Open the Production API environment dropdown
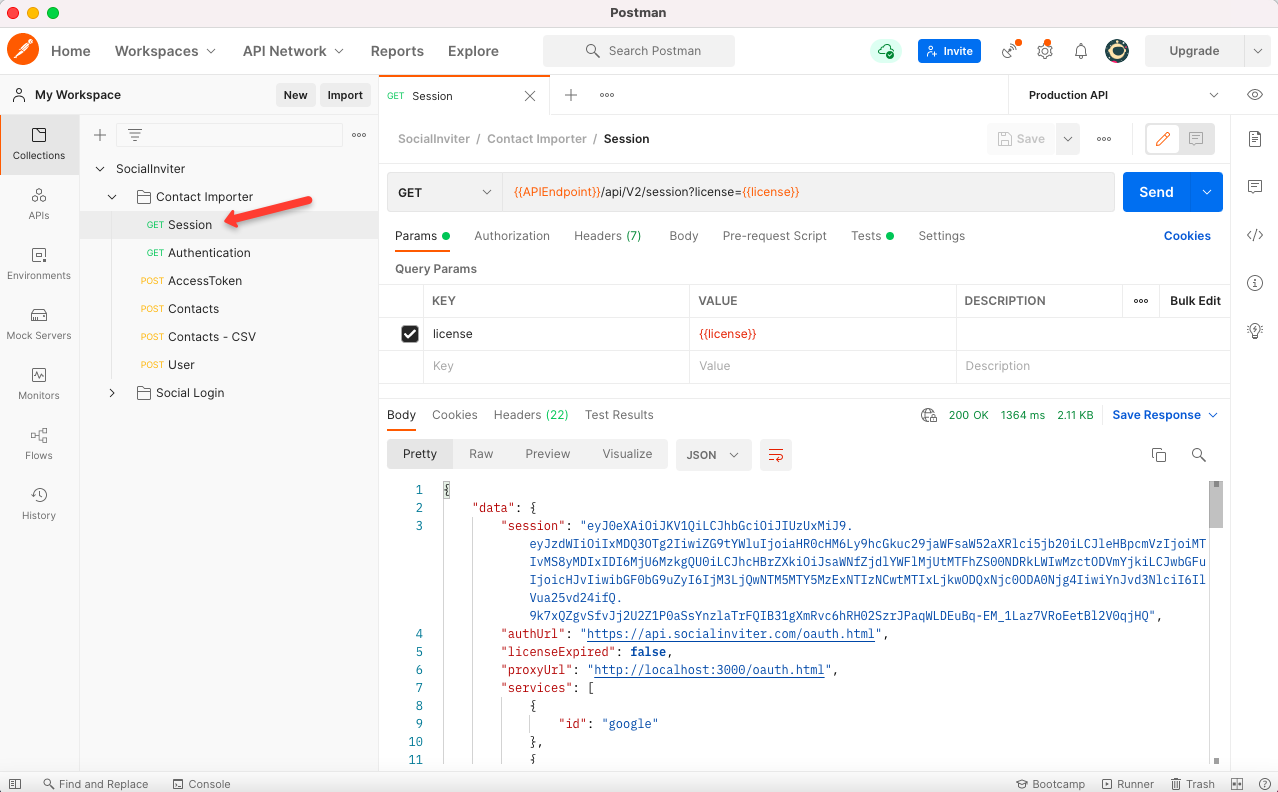 click(x=1123, y=95)
